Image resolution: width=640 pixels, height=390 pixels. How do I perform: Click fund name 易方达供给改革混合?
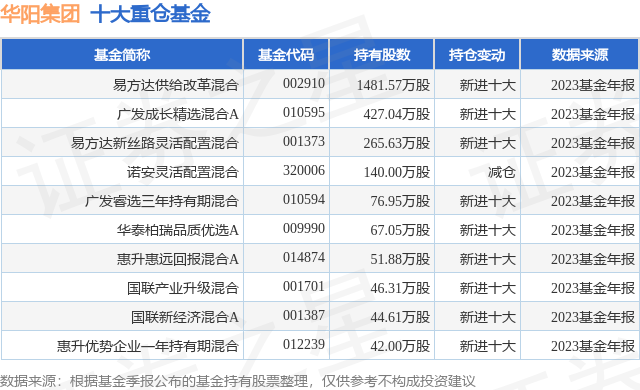[176, 85]
